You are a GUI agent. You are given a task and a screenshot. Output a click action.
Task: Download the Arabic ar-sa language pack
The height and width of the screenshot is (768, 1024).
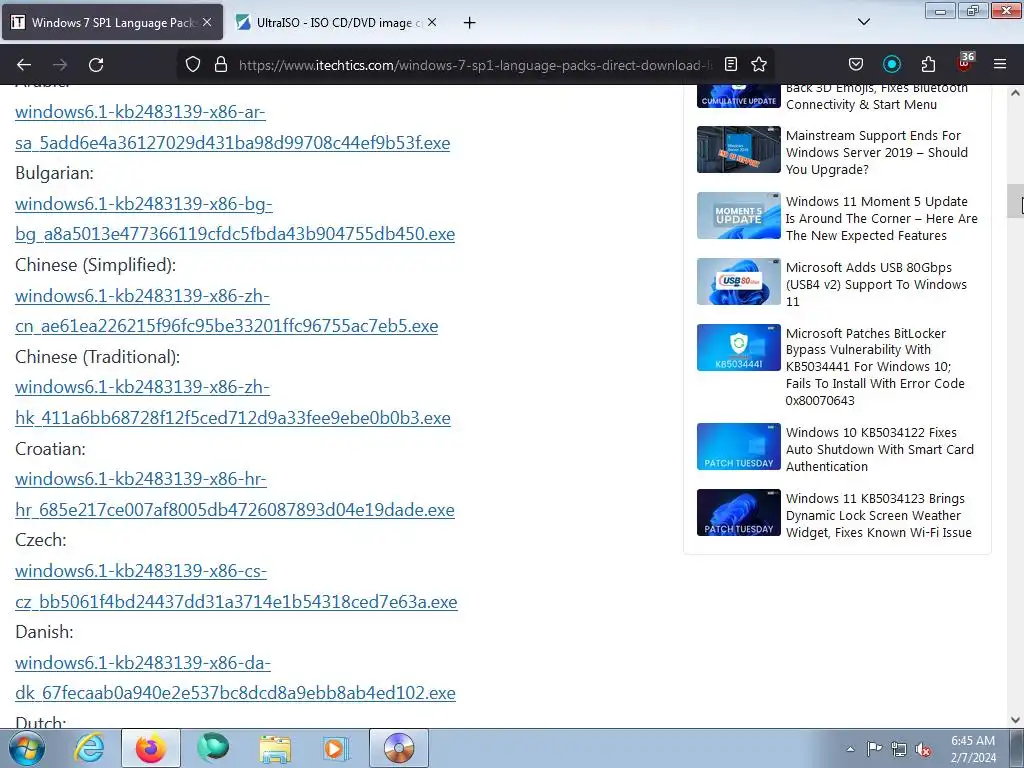tap(232, 127)
